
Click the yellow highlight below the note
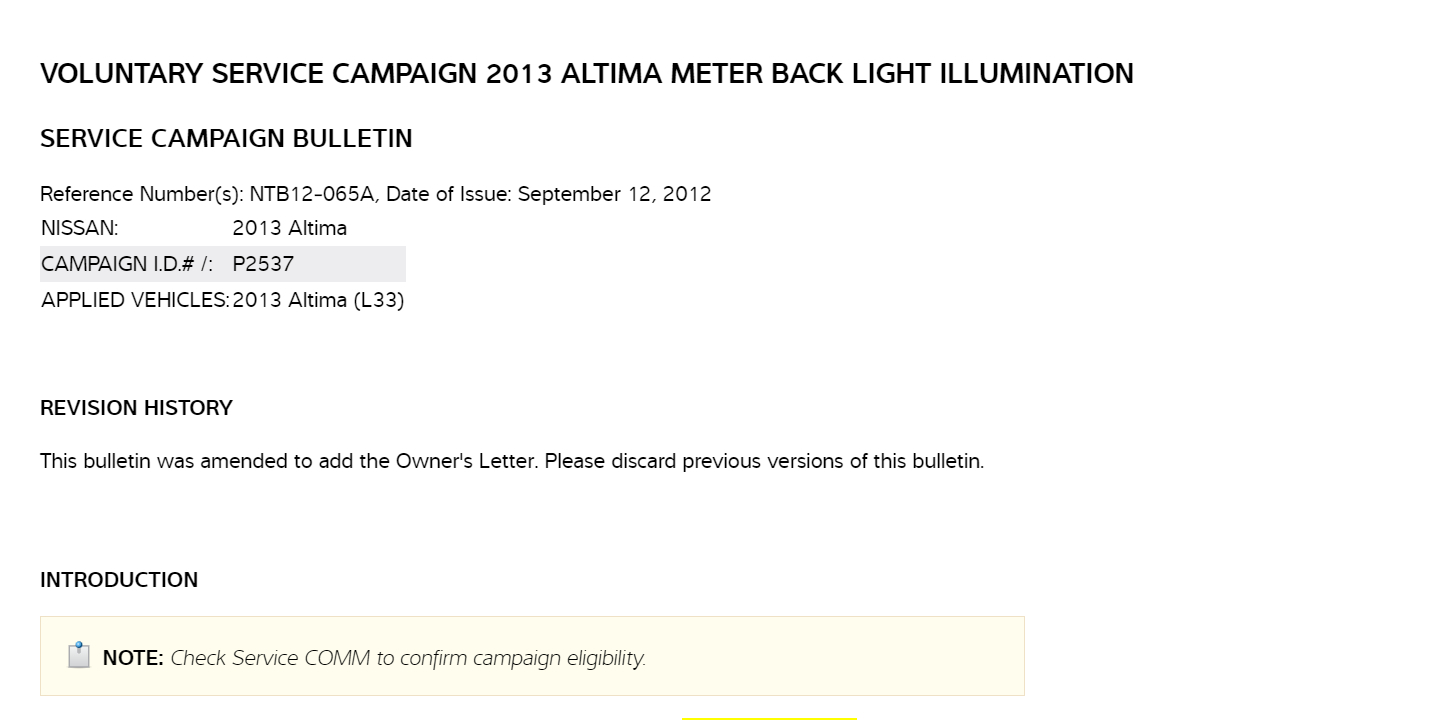(x=768, y=717)
